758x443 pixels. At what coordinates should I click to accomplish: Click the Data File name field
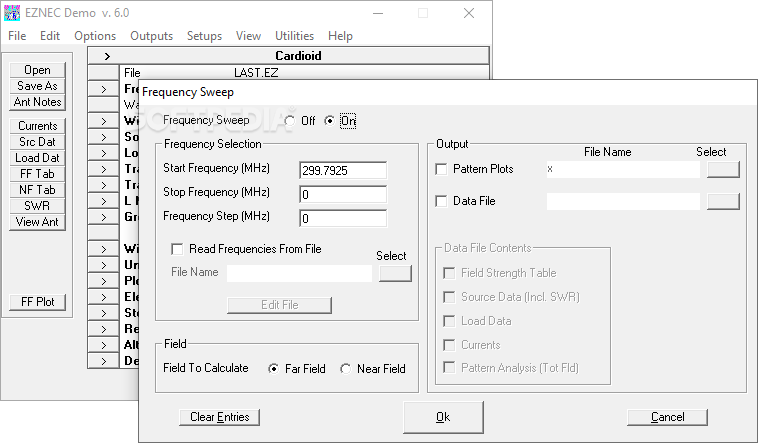click(x=623, y=201)
